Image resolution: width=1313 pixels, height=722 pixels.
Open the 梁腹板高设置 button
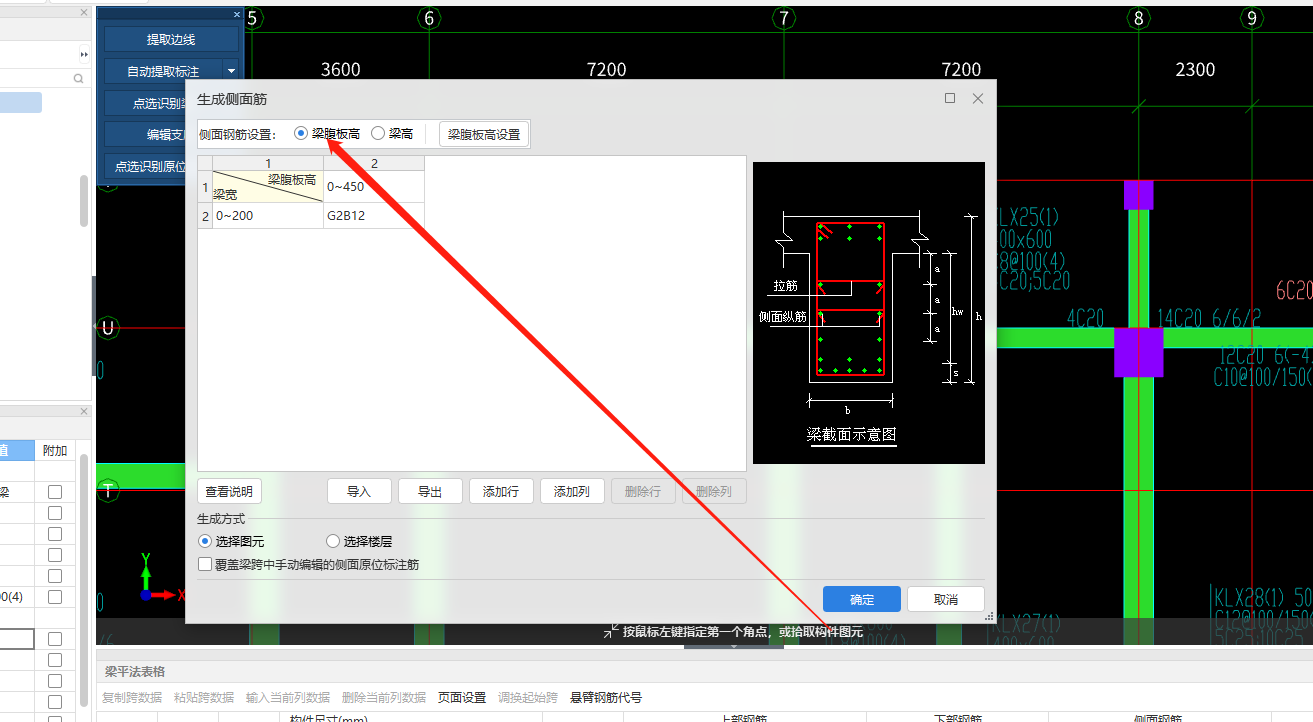click(484, 134)
